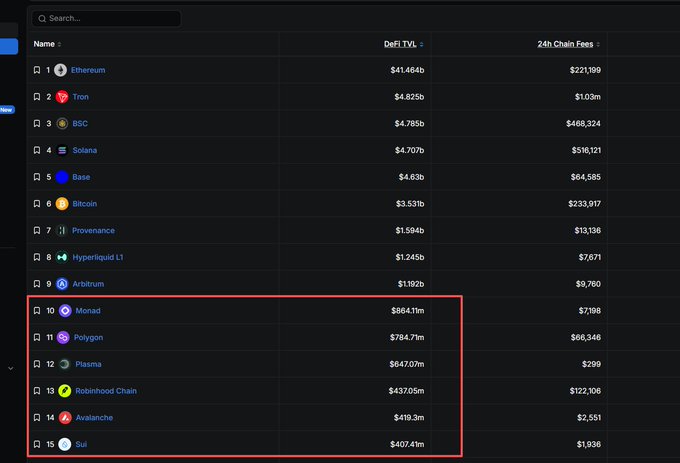The height and width of the screenshot is (463, 680).
Task: Focus the Search input field
Action: [x=106, y=19]
